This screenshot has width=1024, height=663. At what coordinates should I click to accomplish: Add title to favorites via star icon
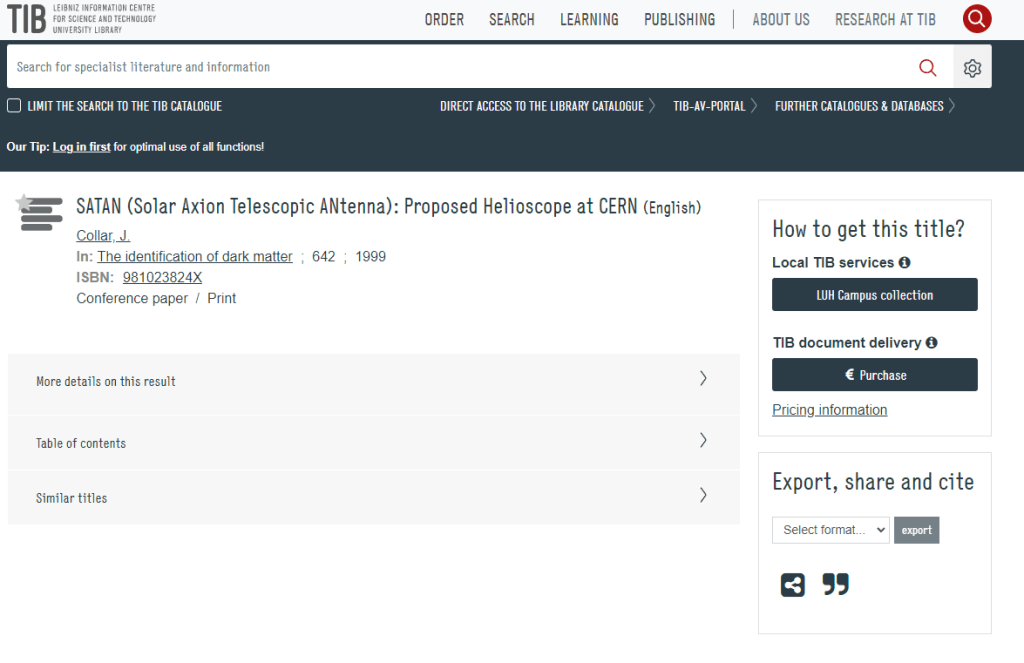(24, 204)
